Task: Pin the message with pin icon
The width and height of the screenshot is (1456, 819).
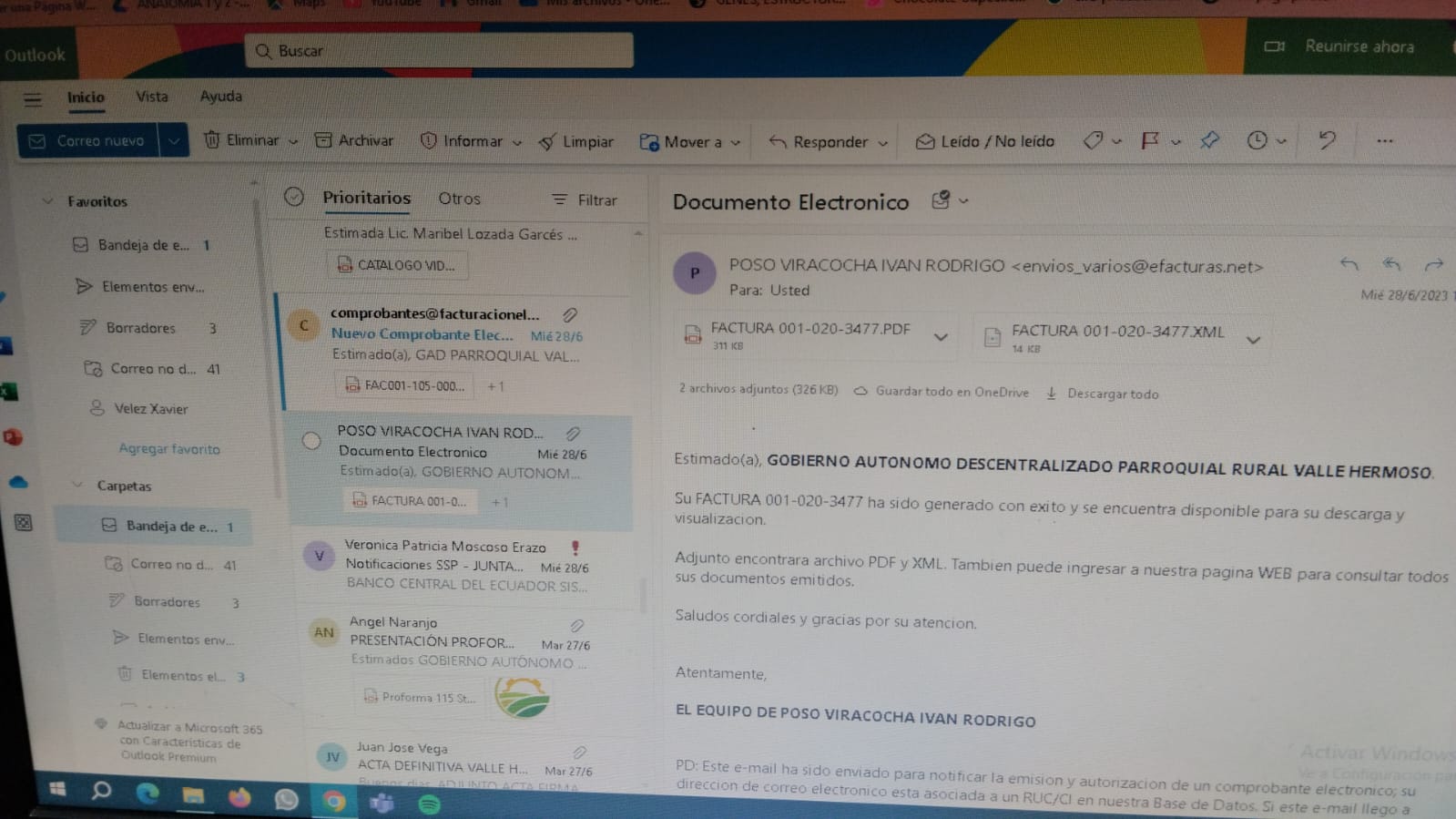Action: click(x=1209, y=140)
